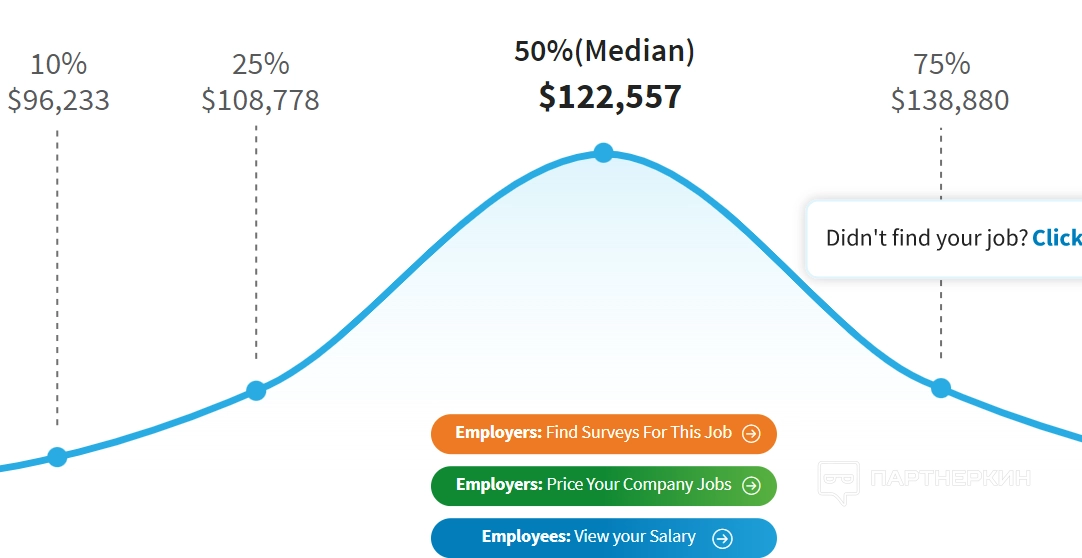Select the 10% percentile point on the curve
The image size is (1082, 558).
(x=57, y=457)
